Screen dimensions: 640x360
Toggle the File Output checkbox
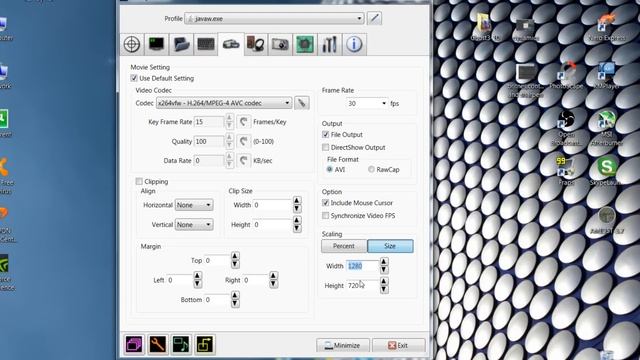coord(325,134)
